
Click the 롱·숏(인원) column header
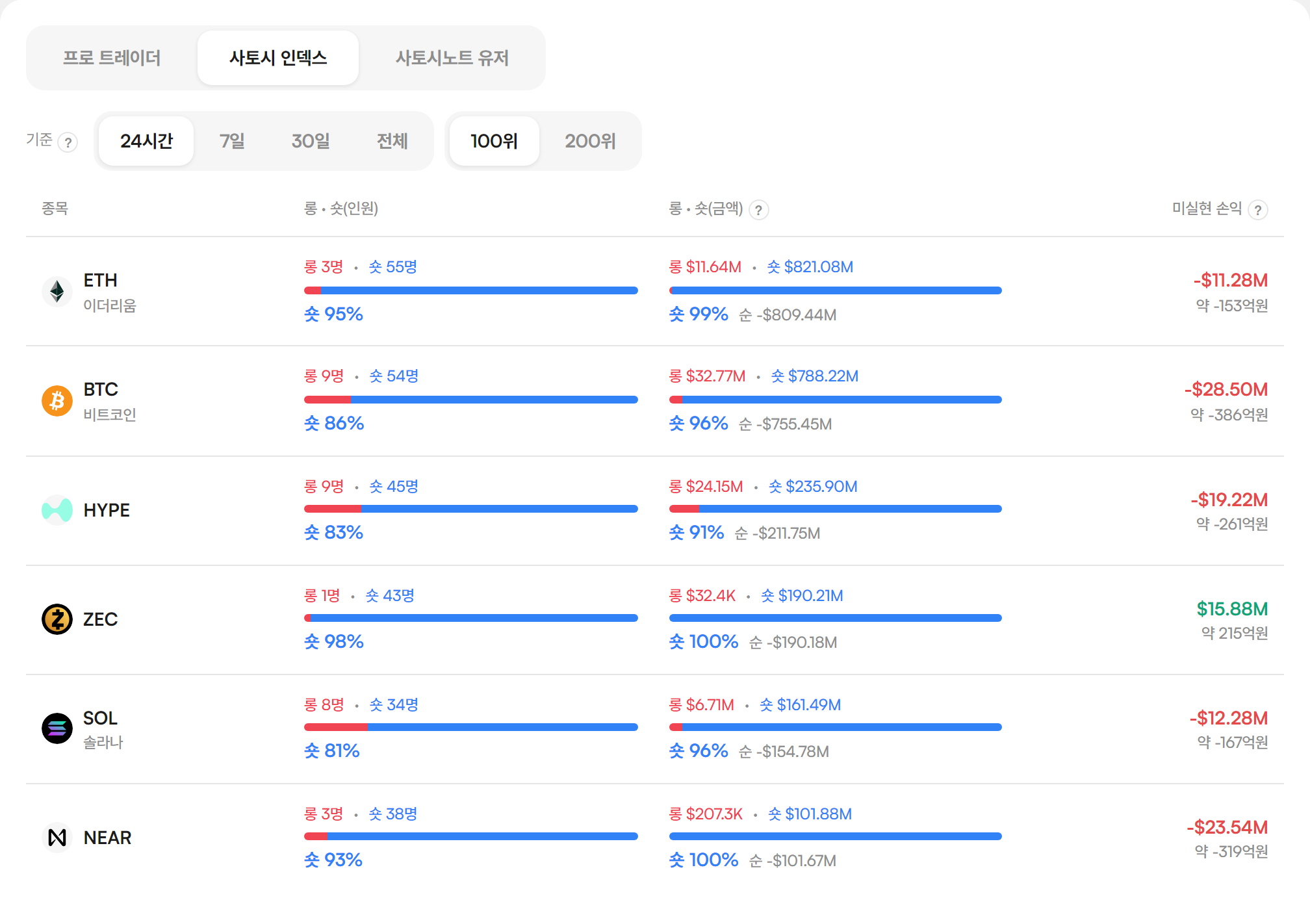click(341, 208)
